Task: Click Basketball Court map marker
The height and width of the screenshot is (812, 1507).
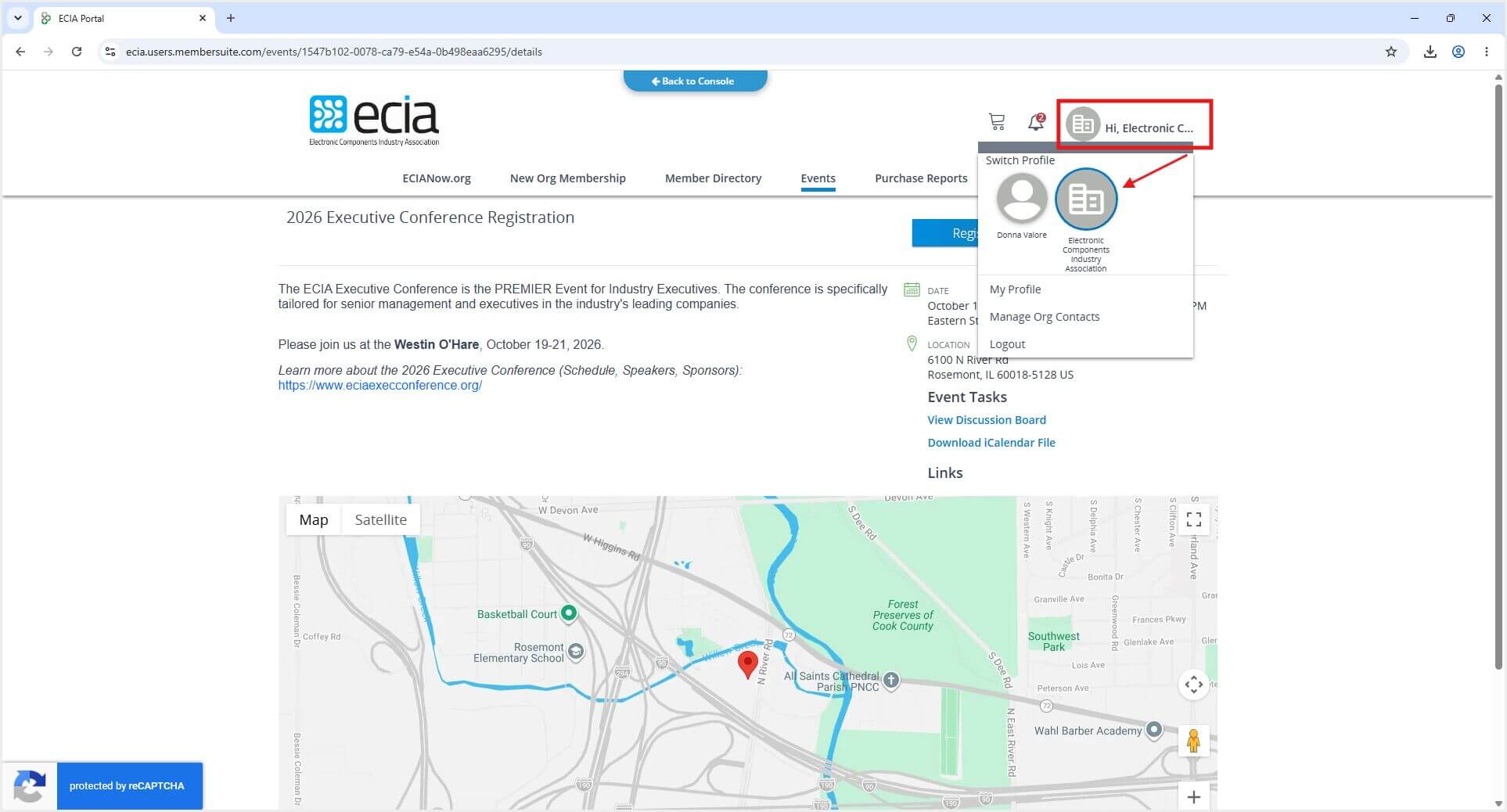Action: [569, 613]
